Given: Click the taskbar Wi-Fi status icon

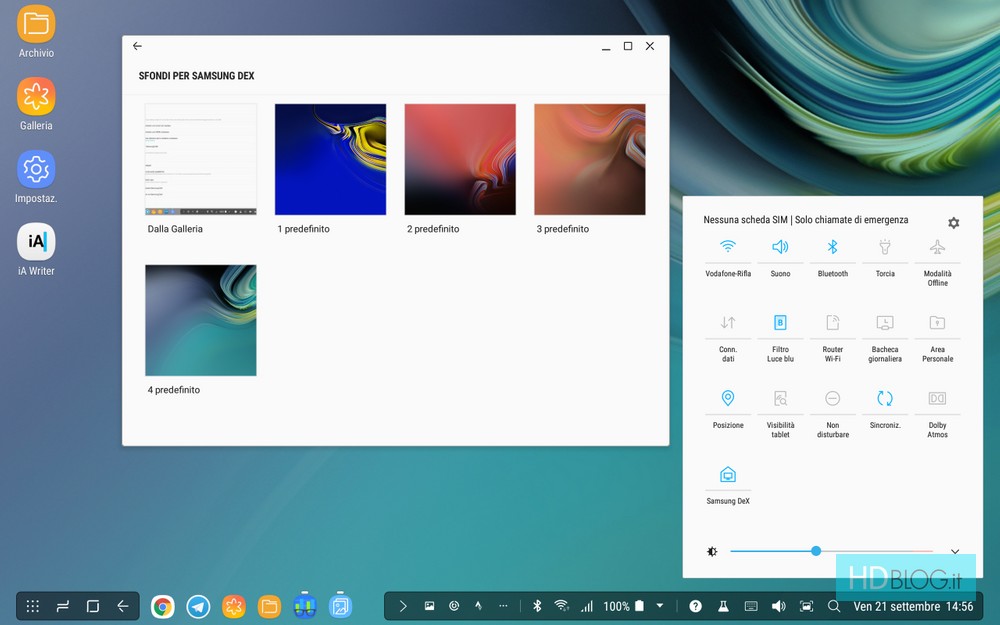Looking at the screenshot, I should (x=561, y=607).
